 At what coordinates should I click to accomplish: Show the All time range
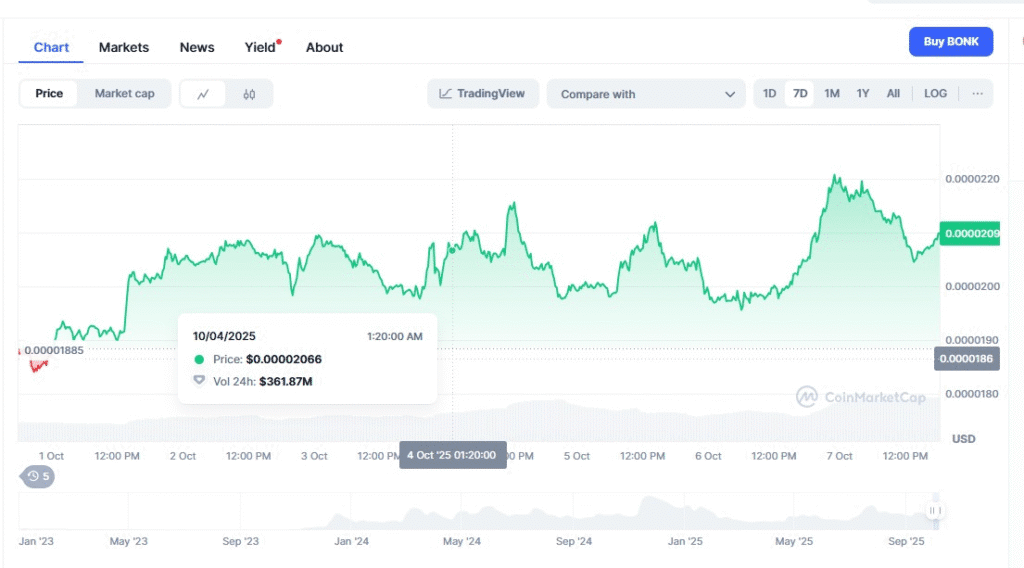(x=893, y=94)
